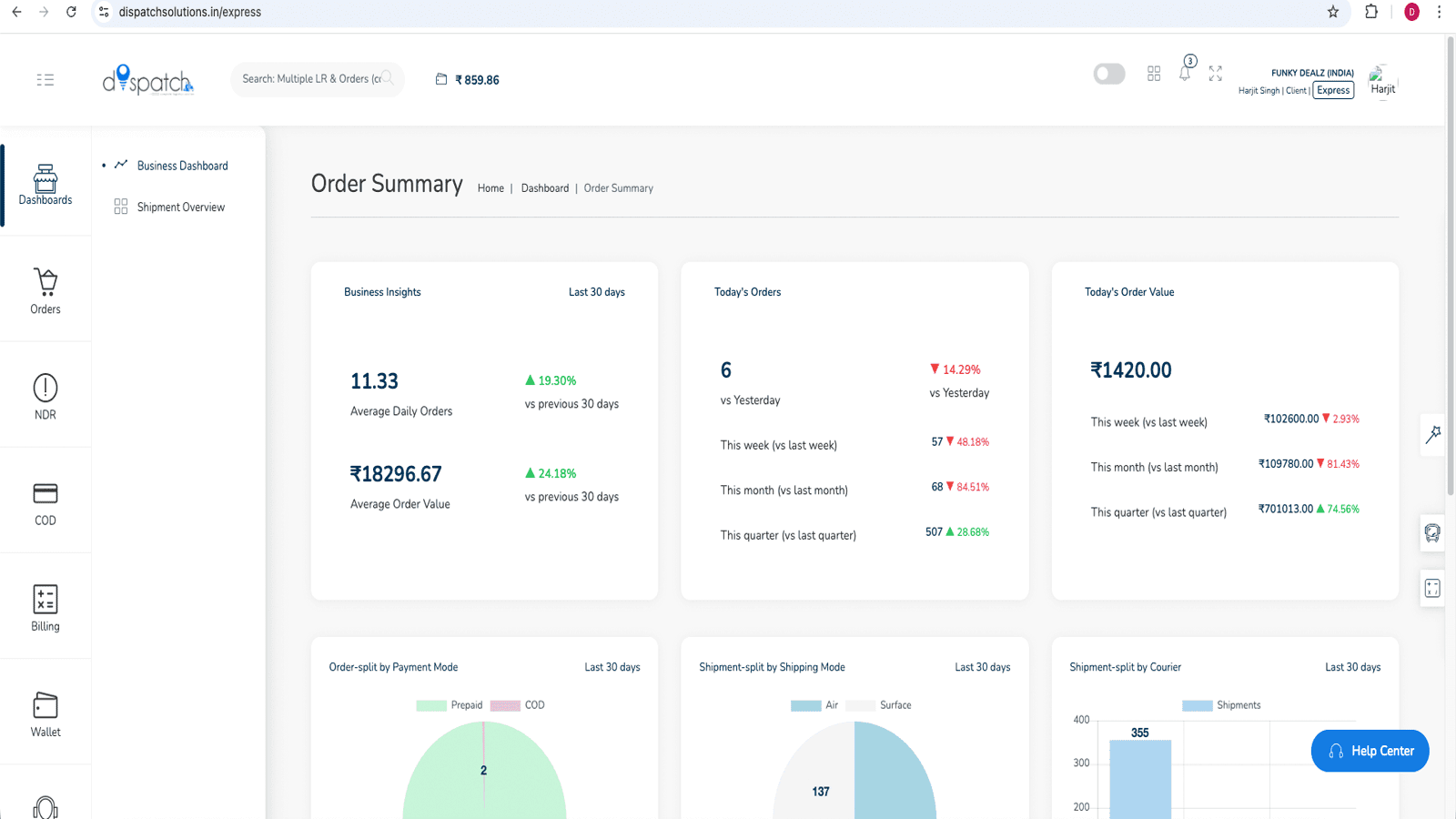Click the ₹102600.00 this week value
The image size is (1456, 819).
[x=1291, y=419]
